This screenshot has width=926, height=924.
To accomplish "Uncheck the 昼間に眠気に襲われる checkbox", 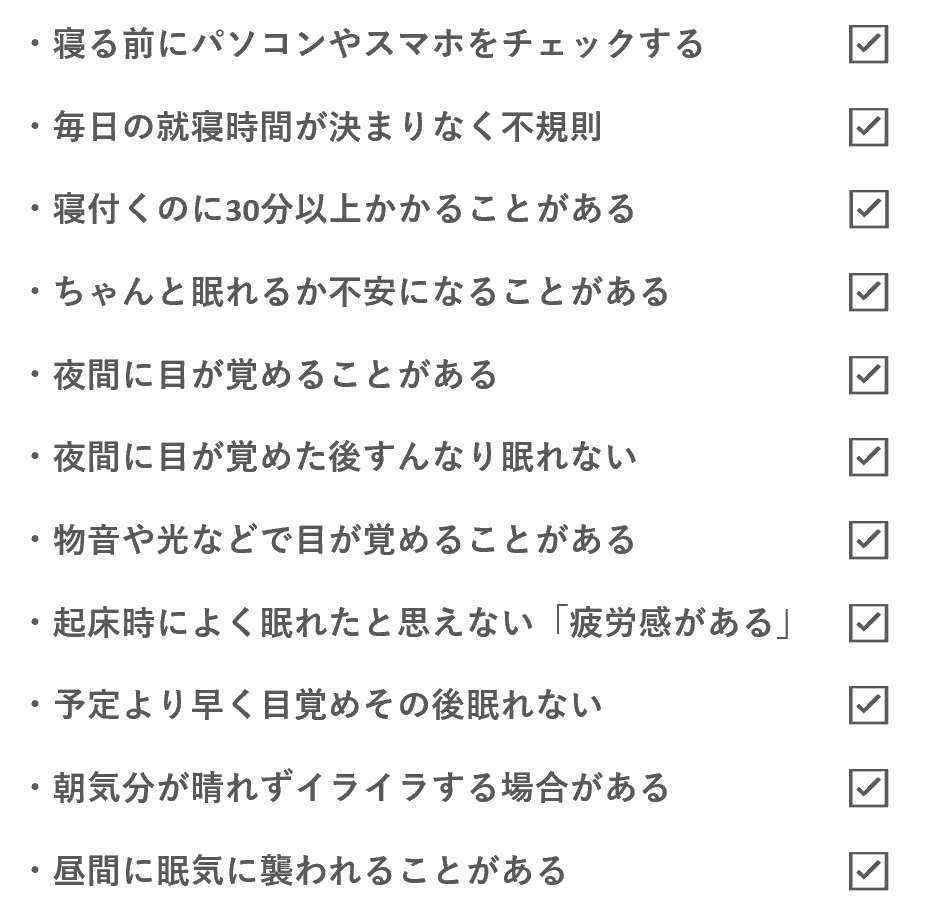I will pyautogui.click(x=868, y=871).
